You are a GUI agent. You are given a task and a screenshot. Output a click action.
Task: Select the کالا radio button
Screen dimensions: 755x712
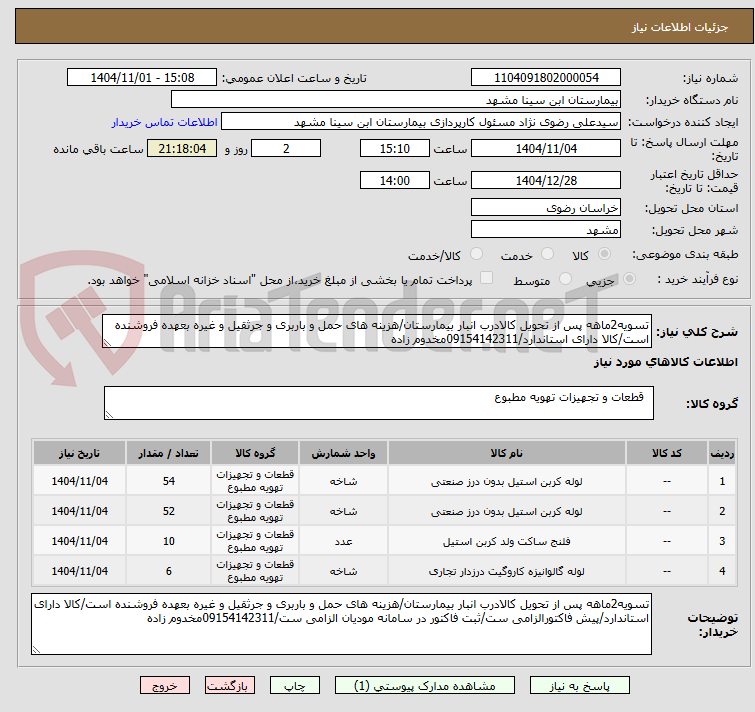pyautogui.click(x=604, y=254)
